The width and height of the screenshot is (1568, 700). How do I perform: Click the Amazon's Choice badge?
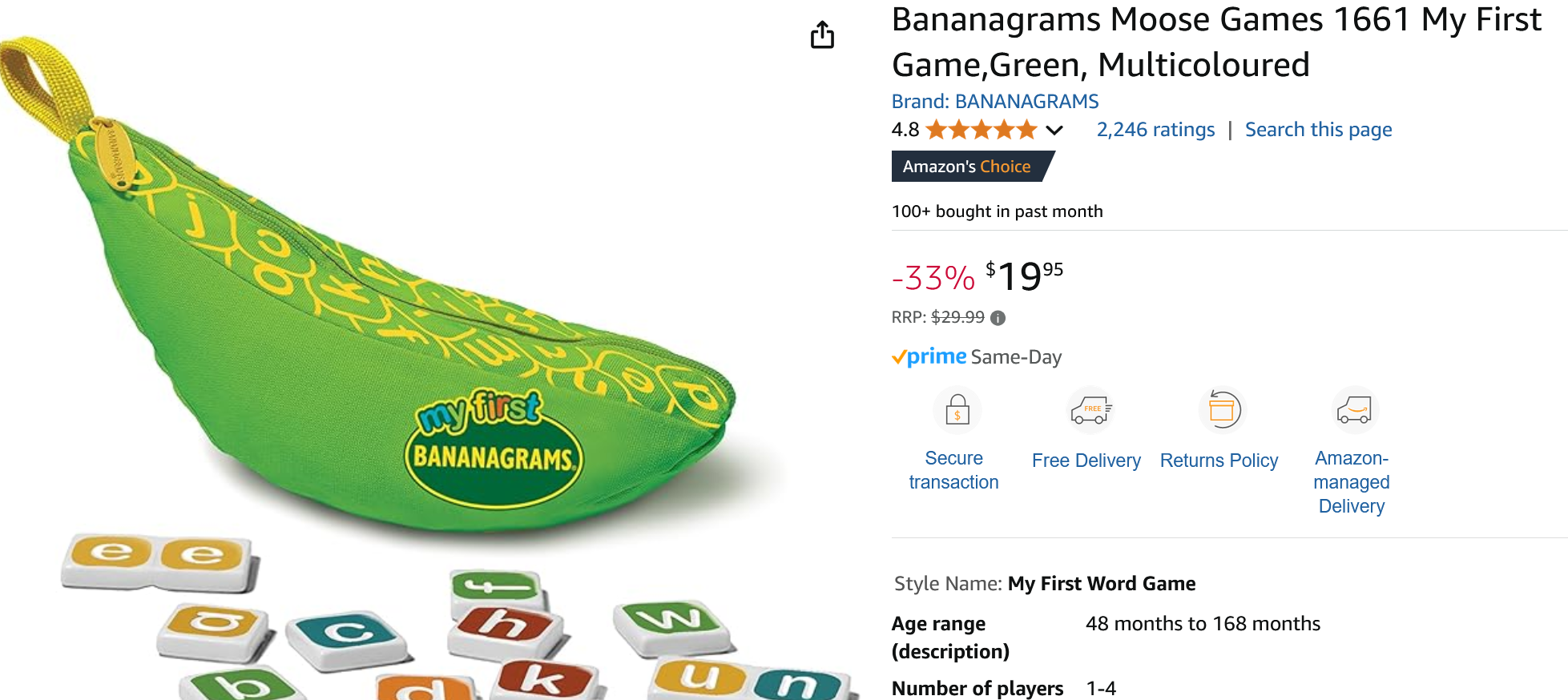click(972, 167)
